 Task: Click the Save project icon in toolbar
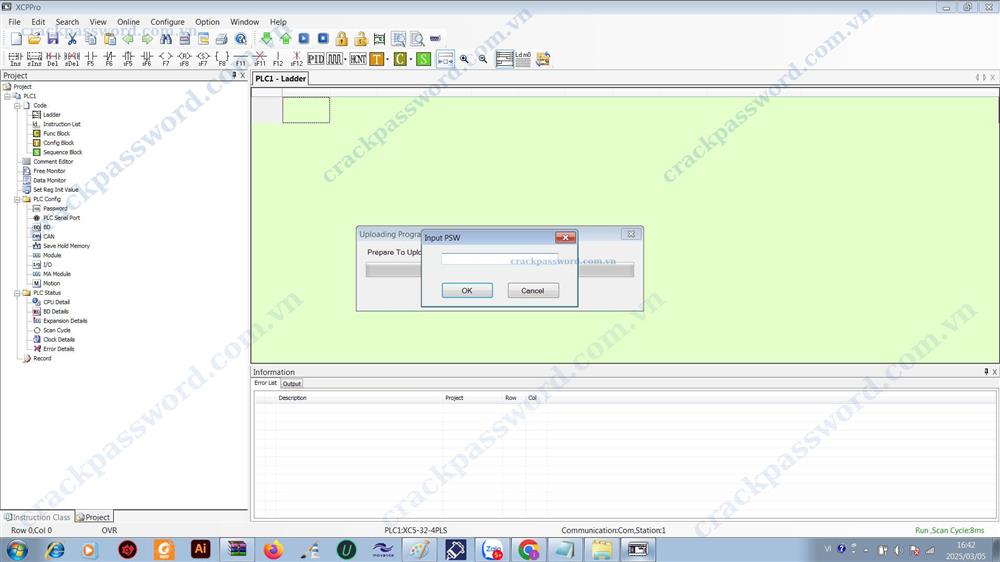[53, 39]
